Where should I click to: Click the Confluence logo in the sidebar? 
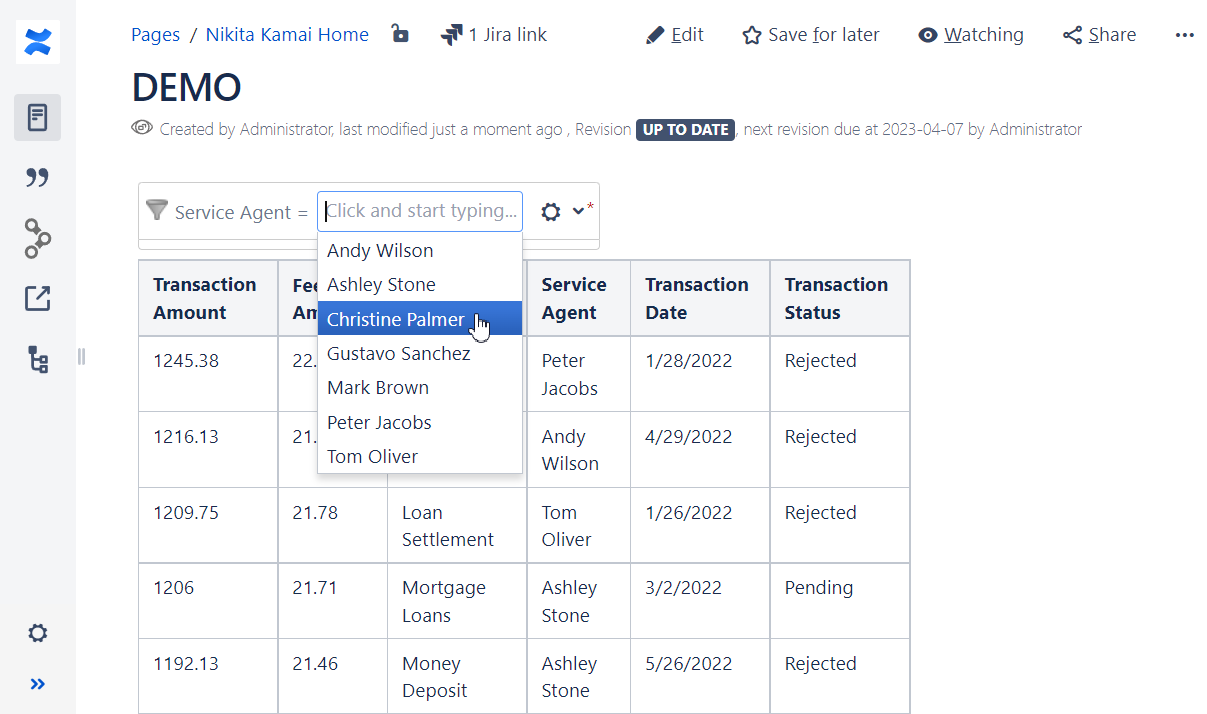click(x=37, y=42)
